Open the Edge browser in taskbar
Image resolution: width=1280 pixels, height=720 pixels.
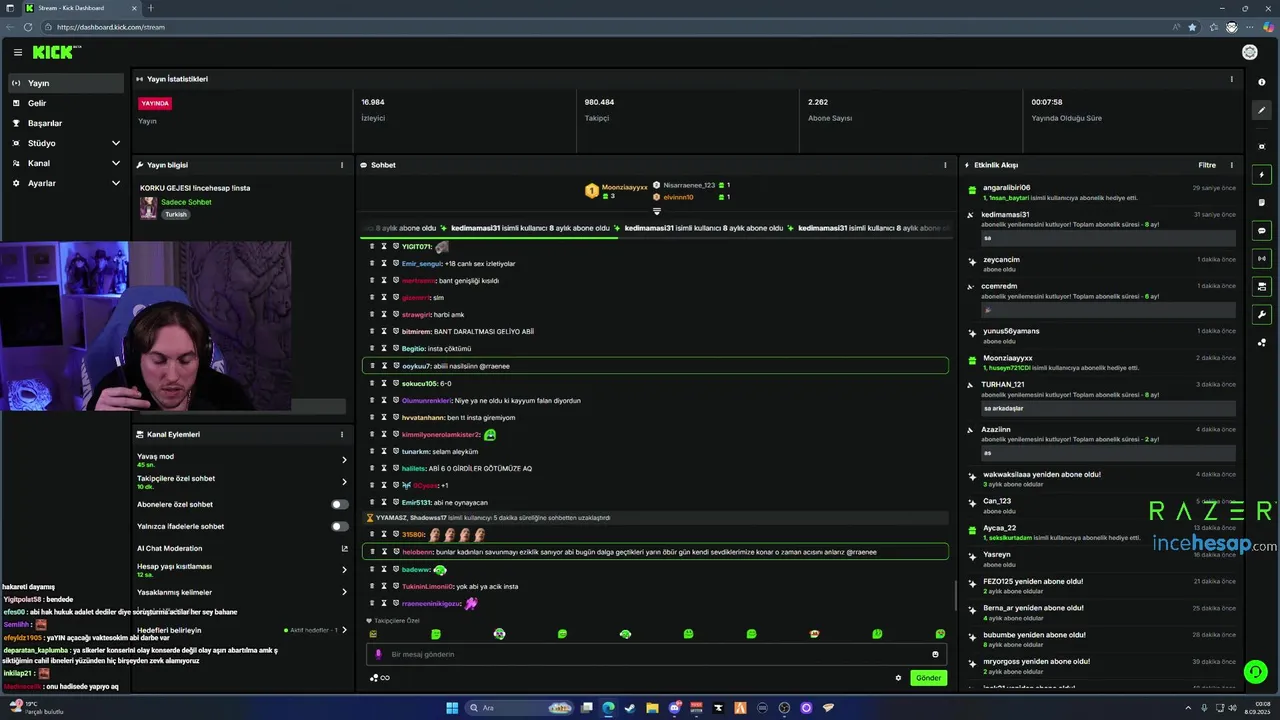608,708
